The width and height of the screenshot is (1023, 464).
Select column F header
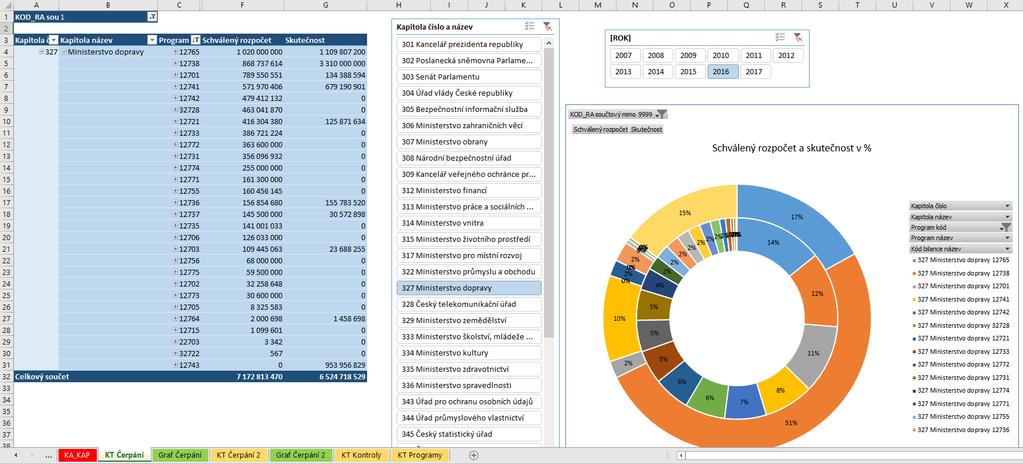242,5
